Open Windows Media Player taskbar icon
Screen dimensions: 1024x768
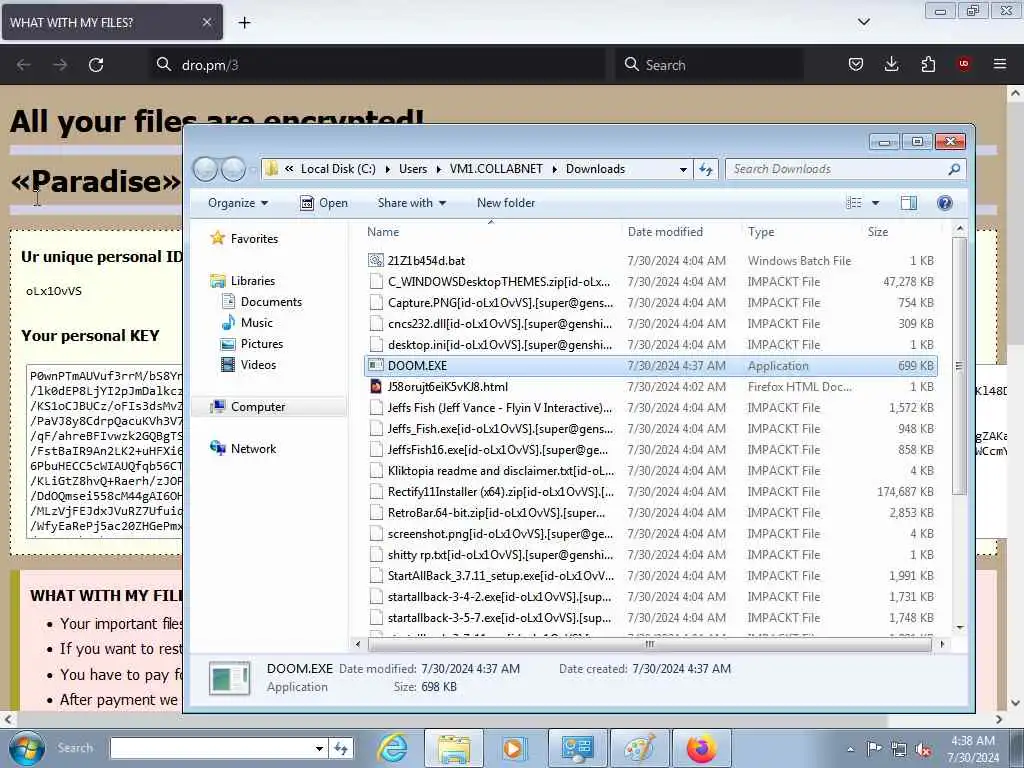[513, 748]
